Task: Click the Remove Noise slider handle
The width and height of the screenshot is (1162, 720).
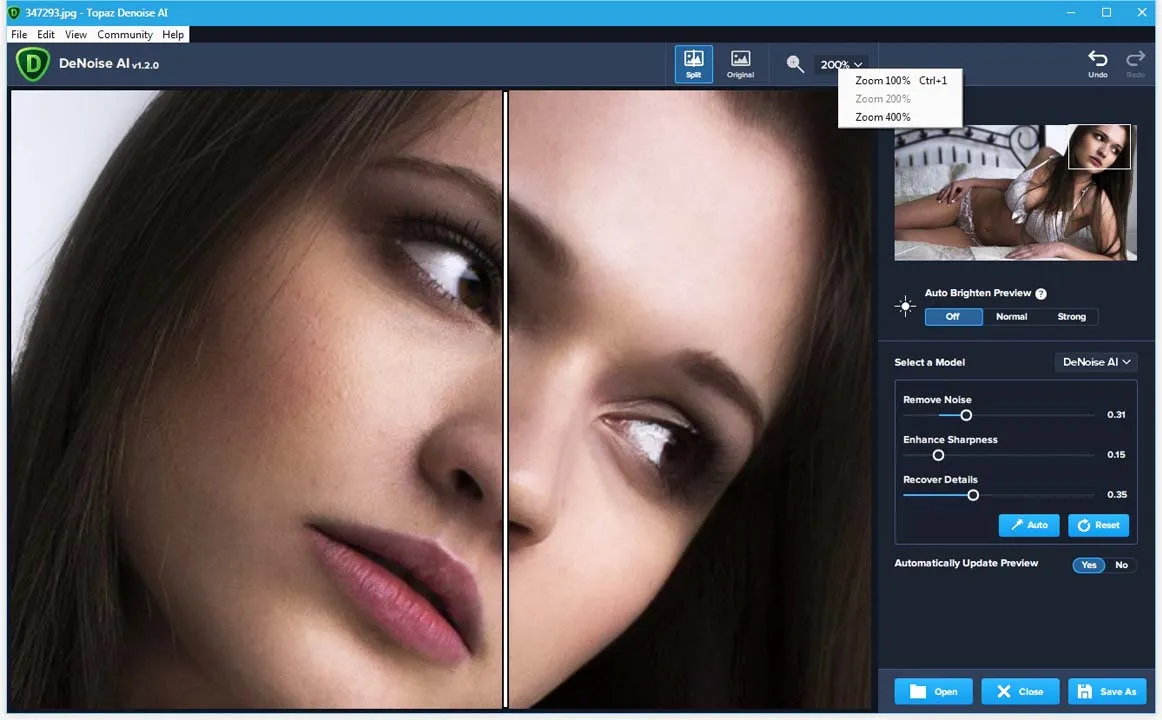Action: tap(966, 415)
